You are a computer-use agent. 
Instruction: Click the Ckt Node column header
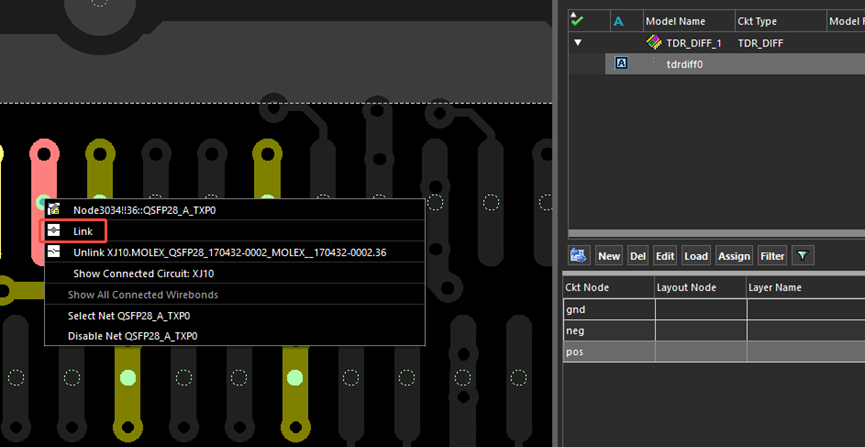[608, 288]
